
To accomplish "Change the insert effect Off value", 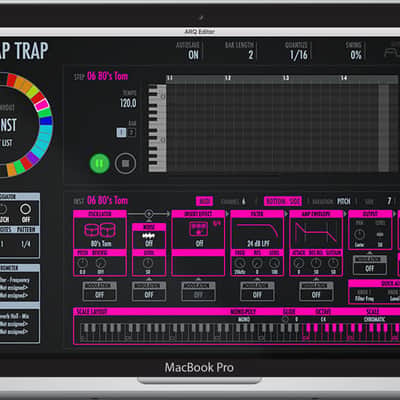I will [x=199, y=244].
